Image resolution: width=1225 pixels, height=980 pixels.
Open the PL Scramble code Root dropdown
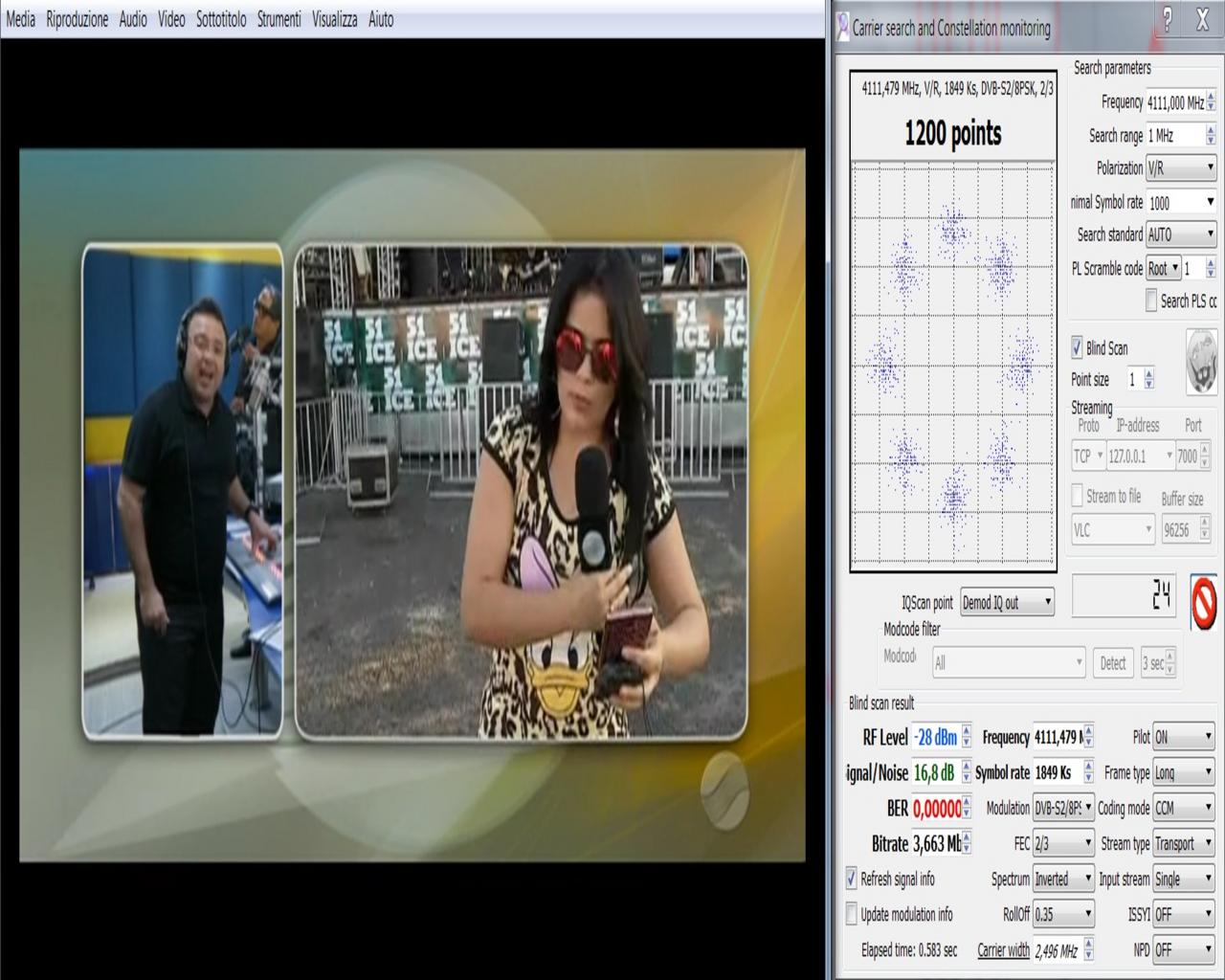(1164, 268)
